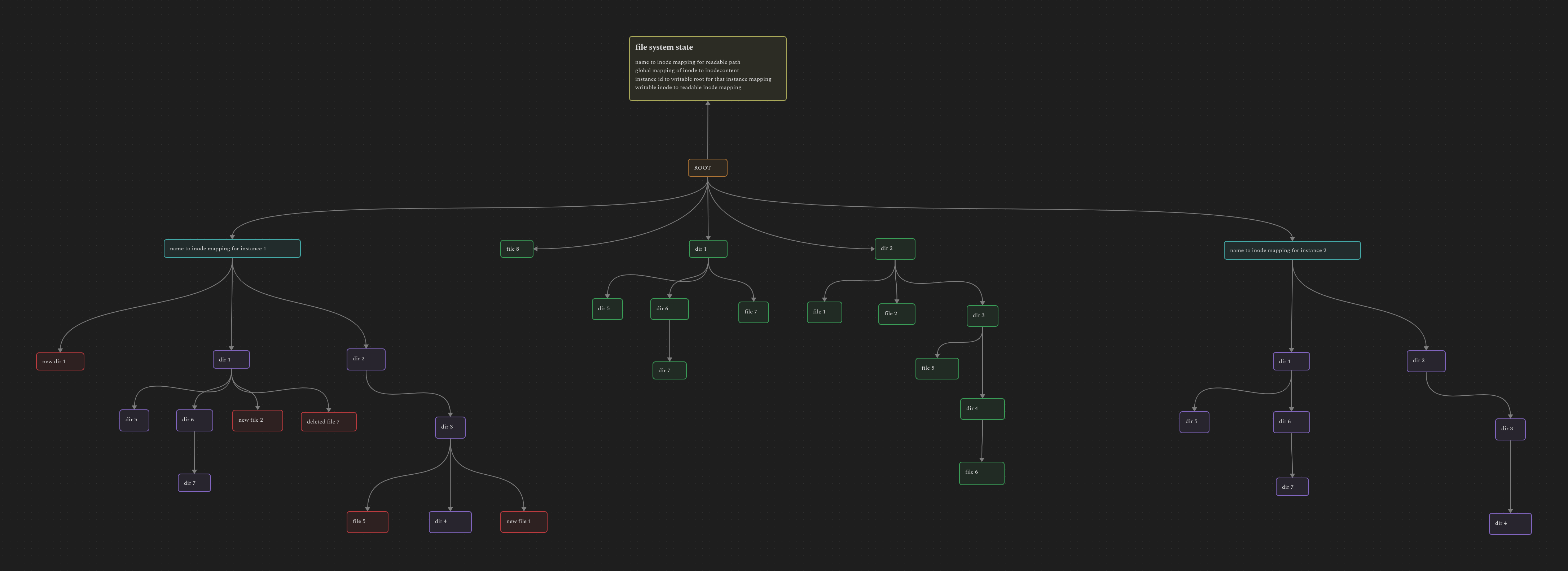Click the green 'file 8' node
This screenshot has height=571, width=1568.
(517, 249)
